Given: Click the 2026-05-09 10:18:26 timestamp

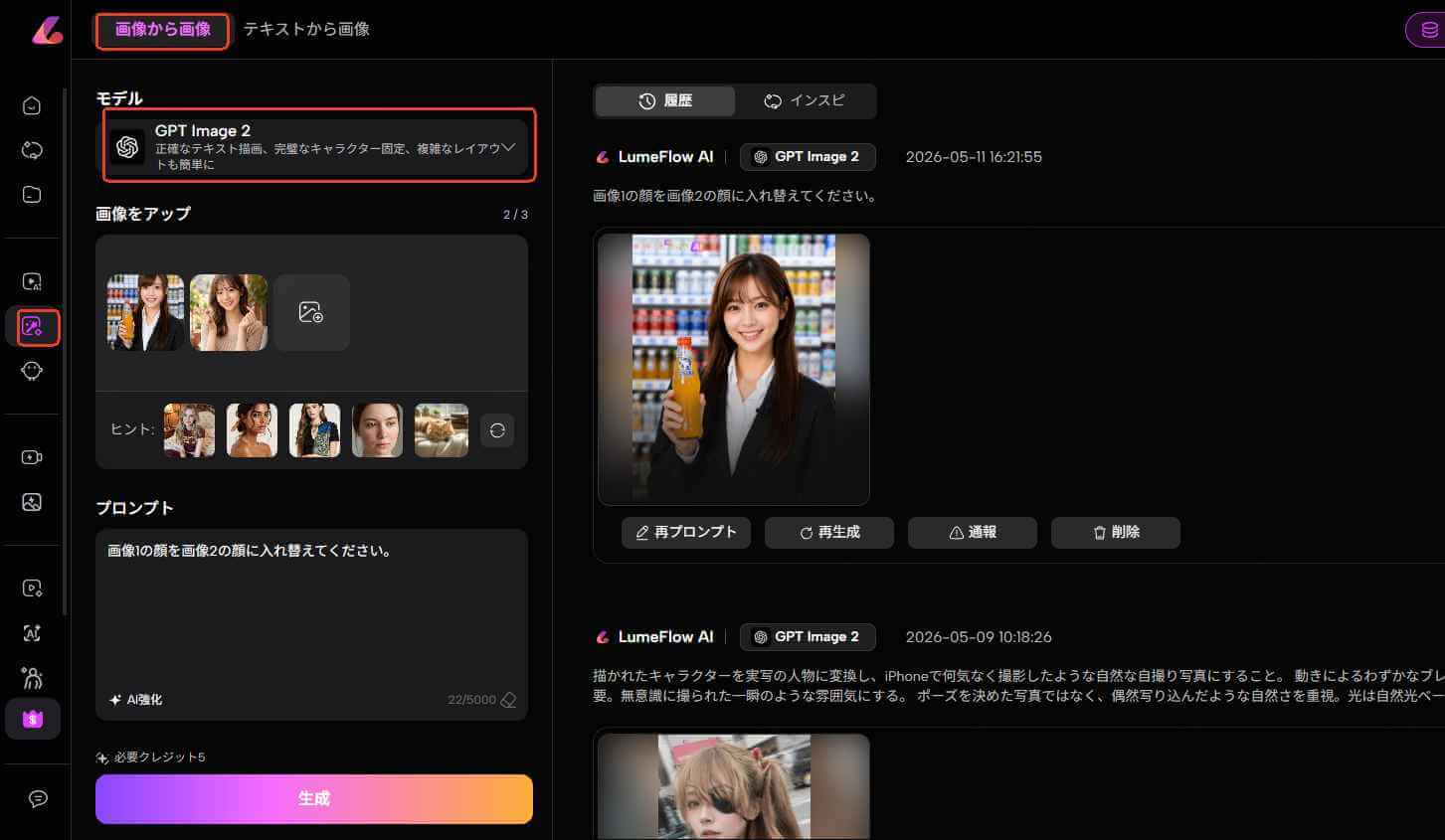Looking at the screenshot, I should click(979, 637).
